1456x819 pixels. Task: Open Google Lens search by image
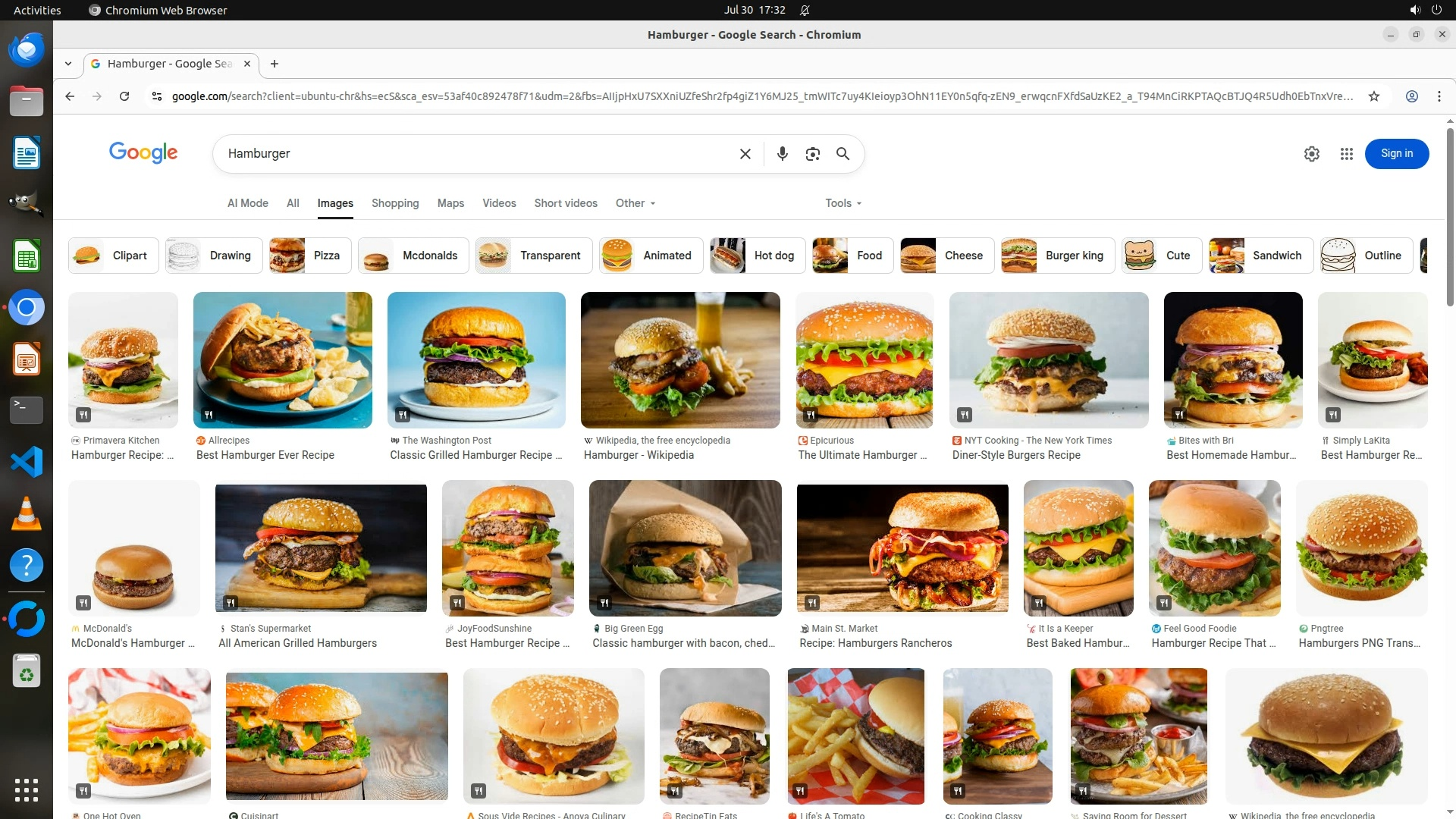(812, 154)
